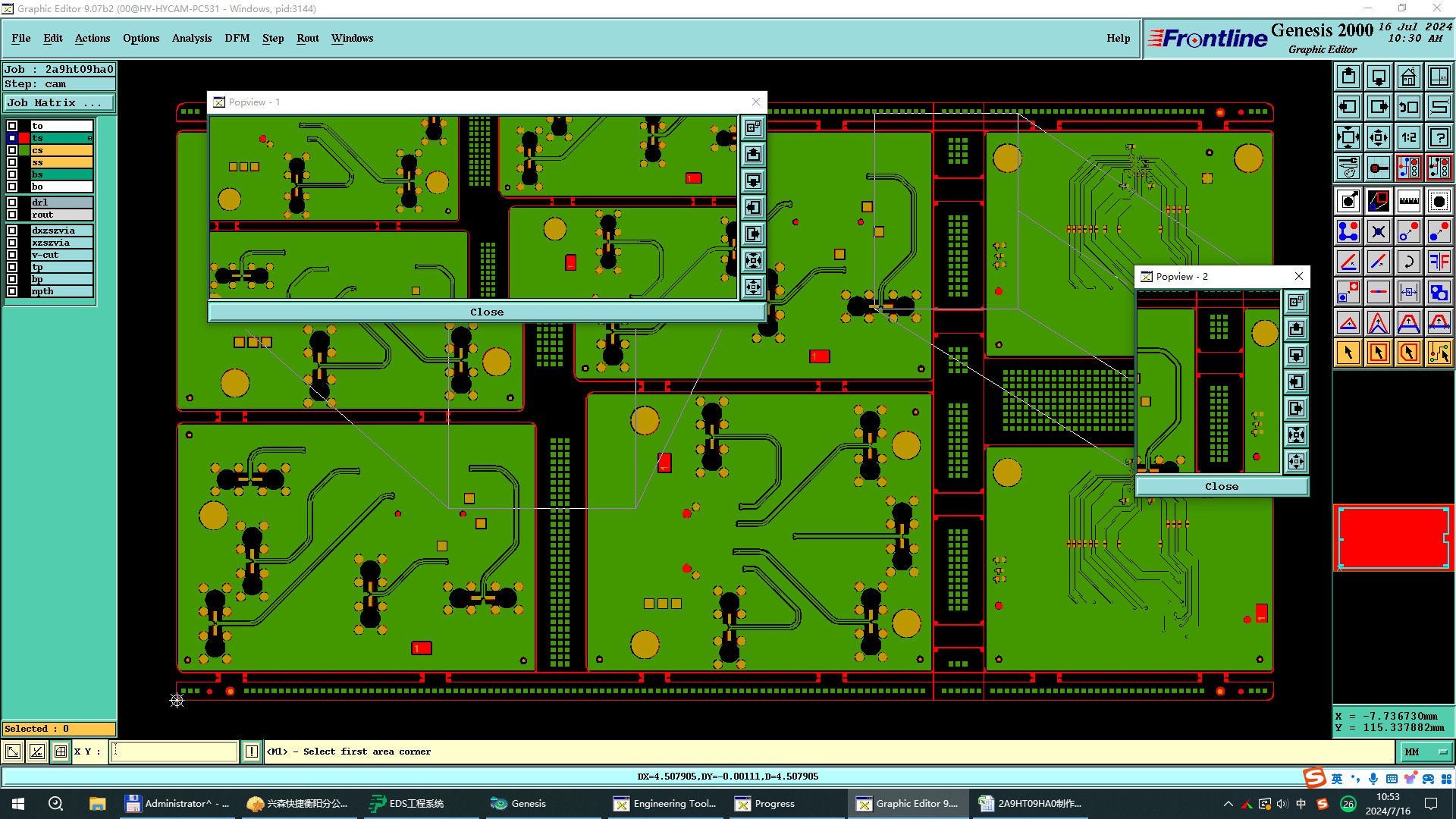
Task: Toggle the ss layer checkbox
Action: click(x=12, y=162)
